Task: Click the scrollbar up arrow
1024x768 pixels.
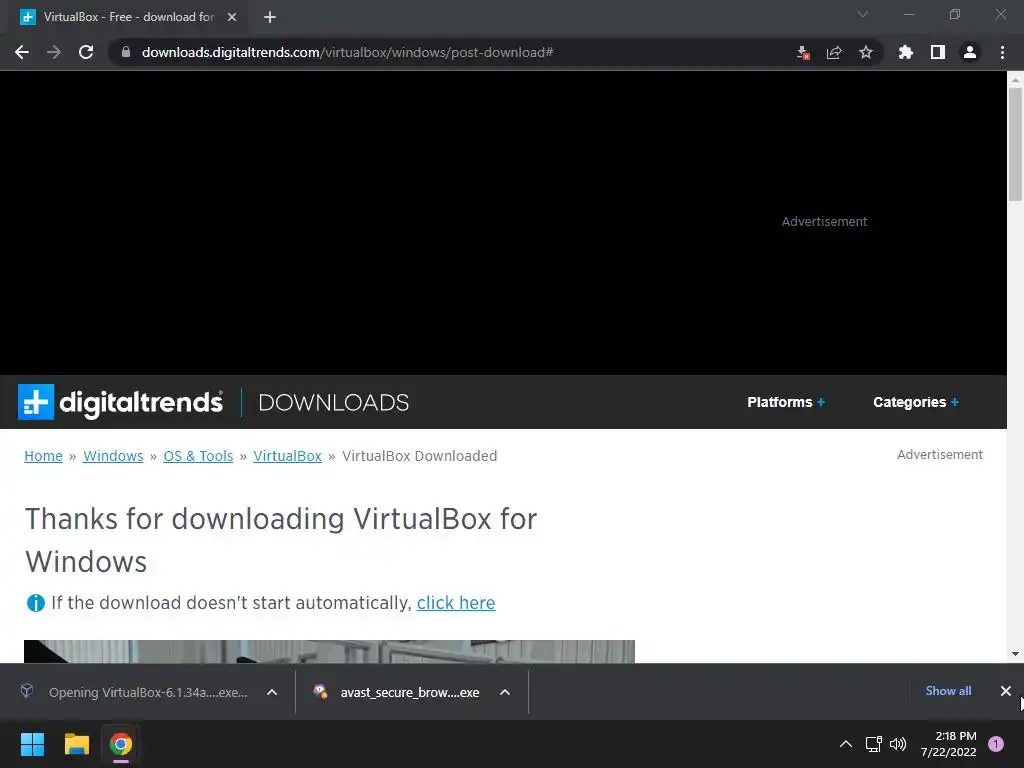Action: pos(1015,79)
